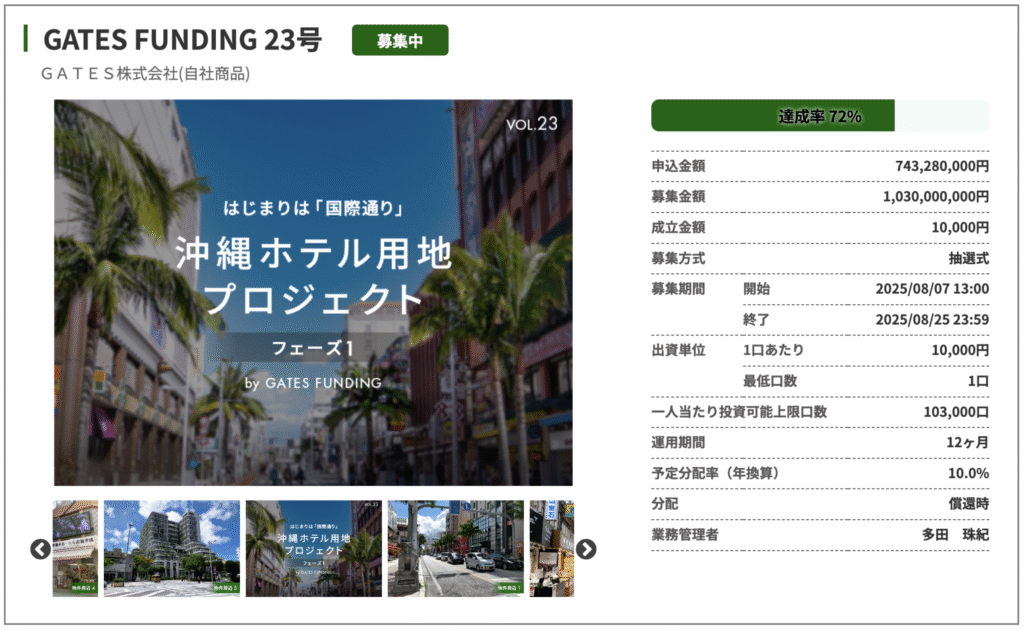Click the ＧＡＴＥＳ株式会社(自社商品) subtitle
This screenshot has width=1024, height=631.
pos(146,74)
